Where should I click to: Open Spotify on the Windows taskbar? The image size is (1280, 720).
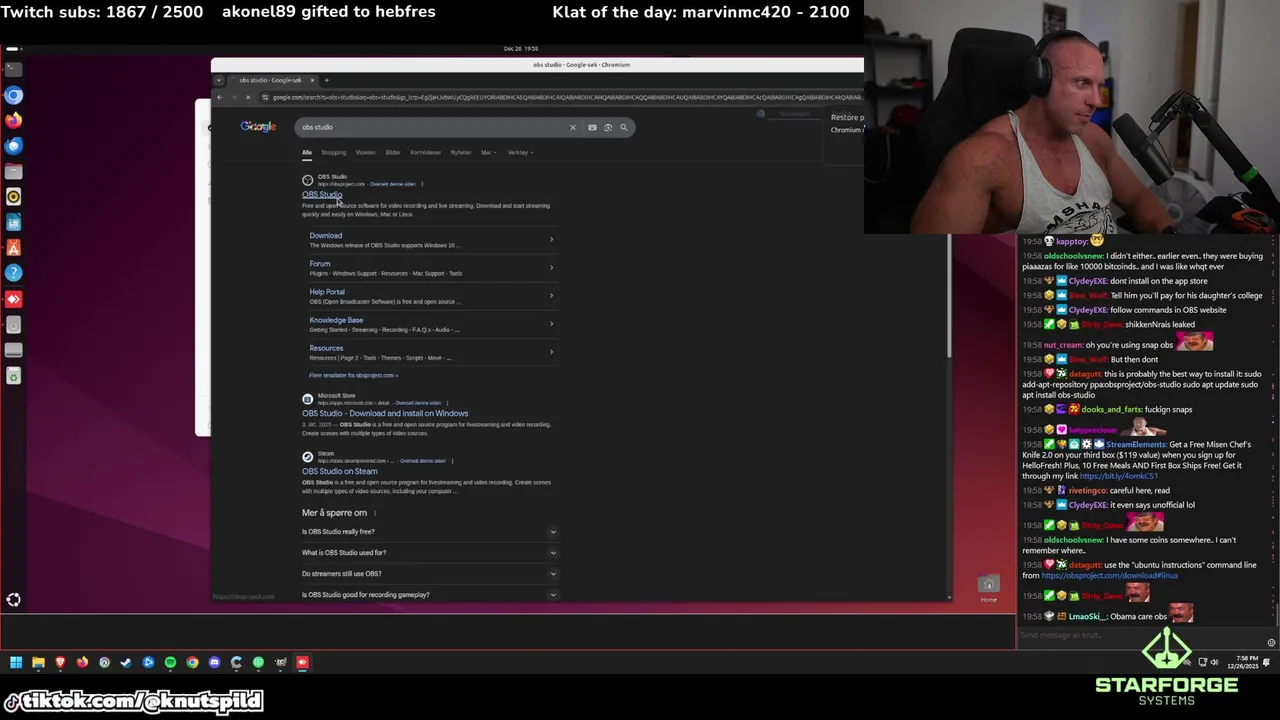pyautogui.click(x=170, y=662)
